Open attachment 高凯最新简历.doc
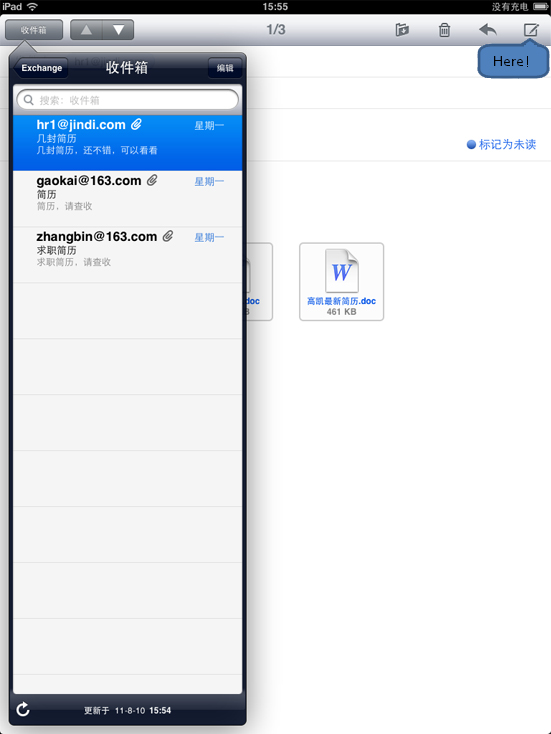Viewport: 551px width, 734px height. tap(341, 281)
